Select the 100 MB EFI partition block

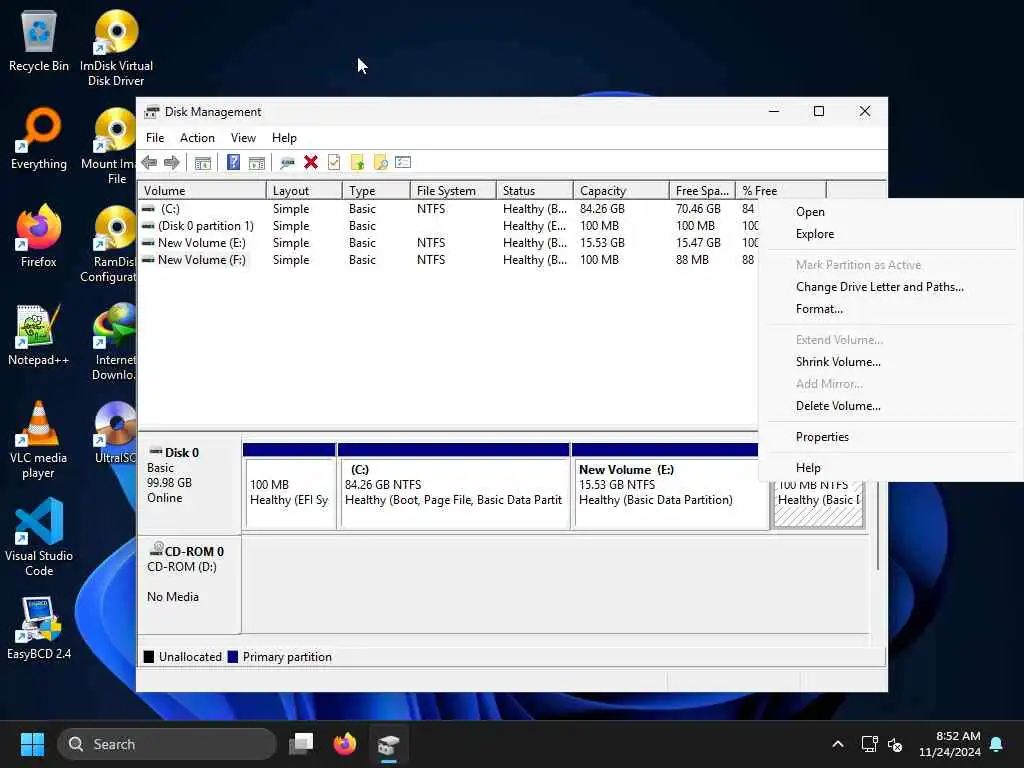(x=289, y=486)
